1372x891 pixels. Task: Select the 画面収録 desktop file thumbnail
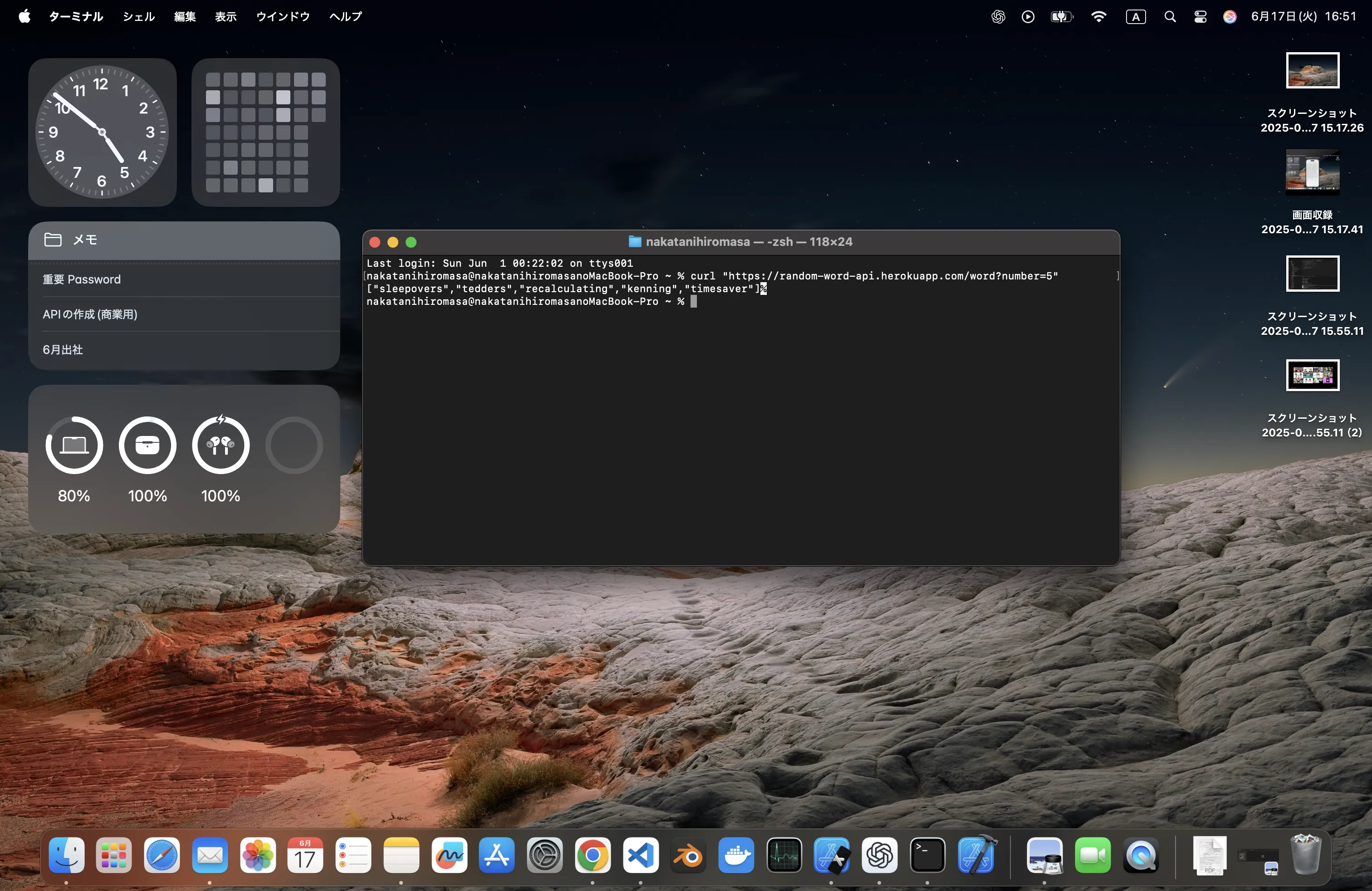1312,172
